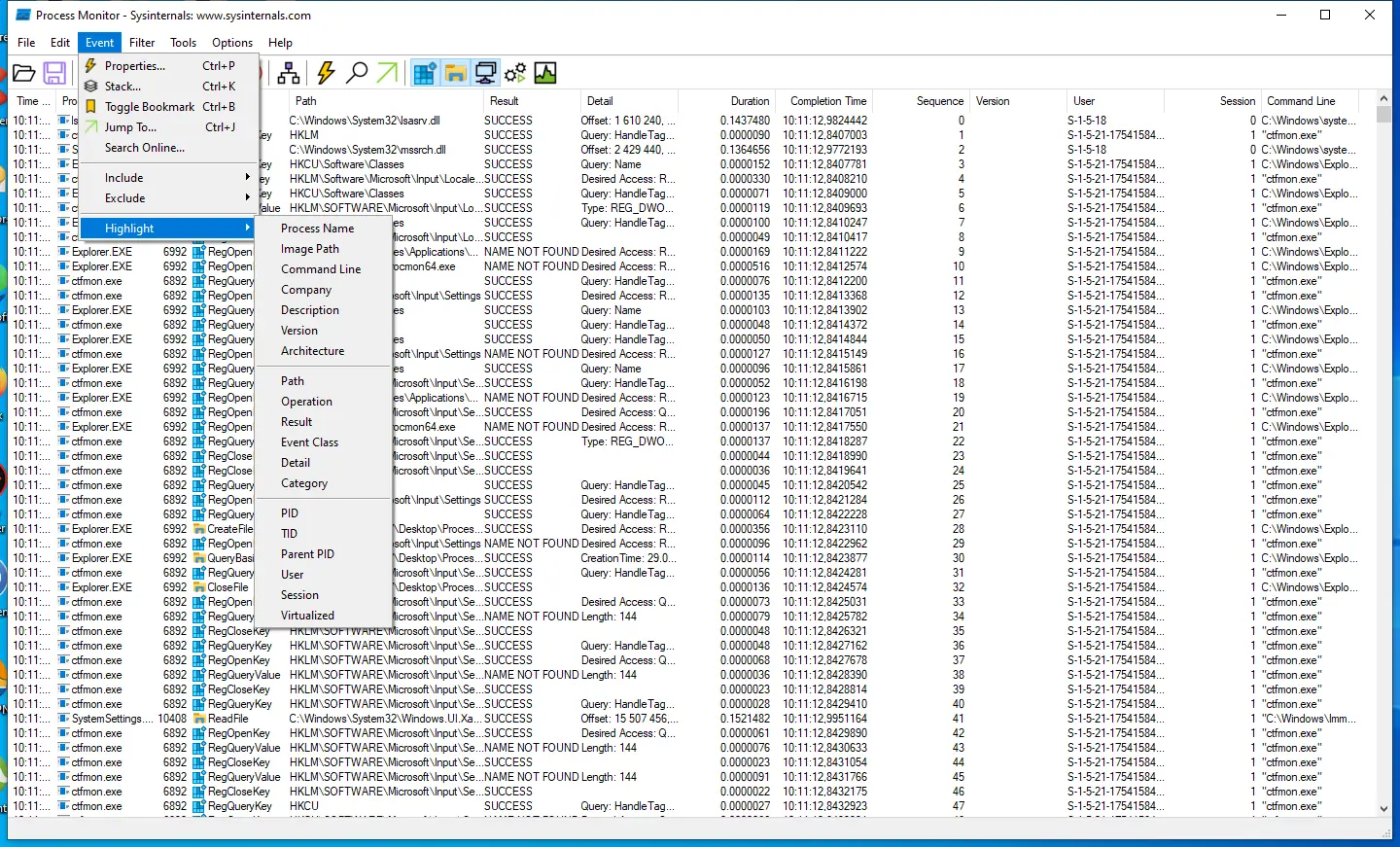Select Toggle Bookmark menu entry

(x=167, y=107)
